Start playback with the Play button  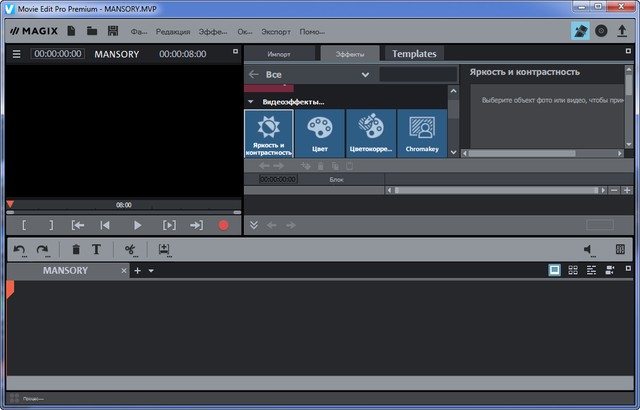[x=138, y=226]
